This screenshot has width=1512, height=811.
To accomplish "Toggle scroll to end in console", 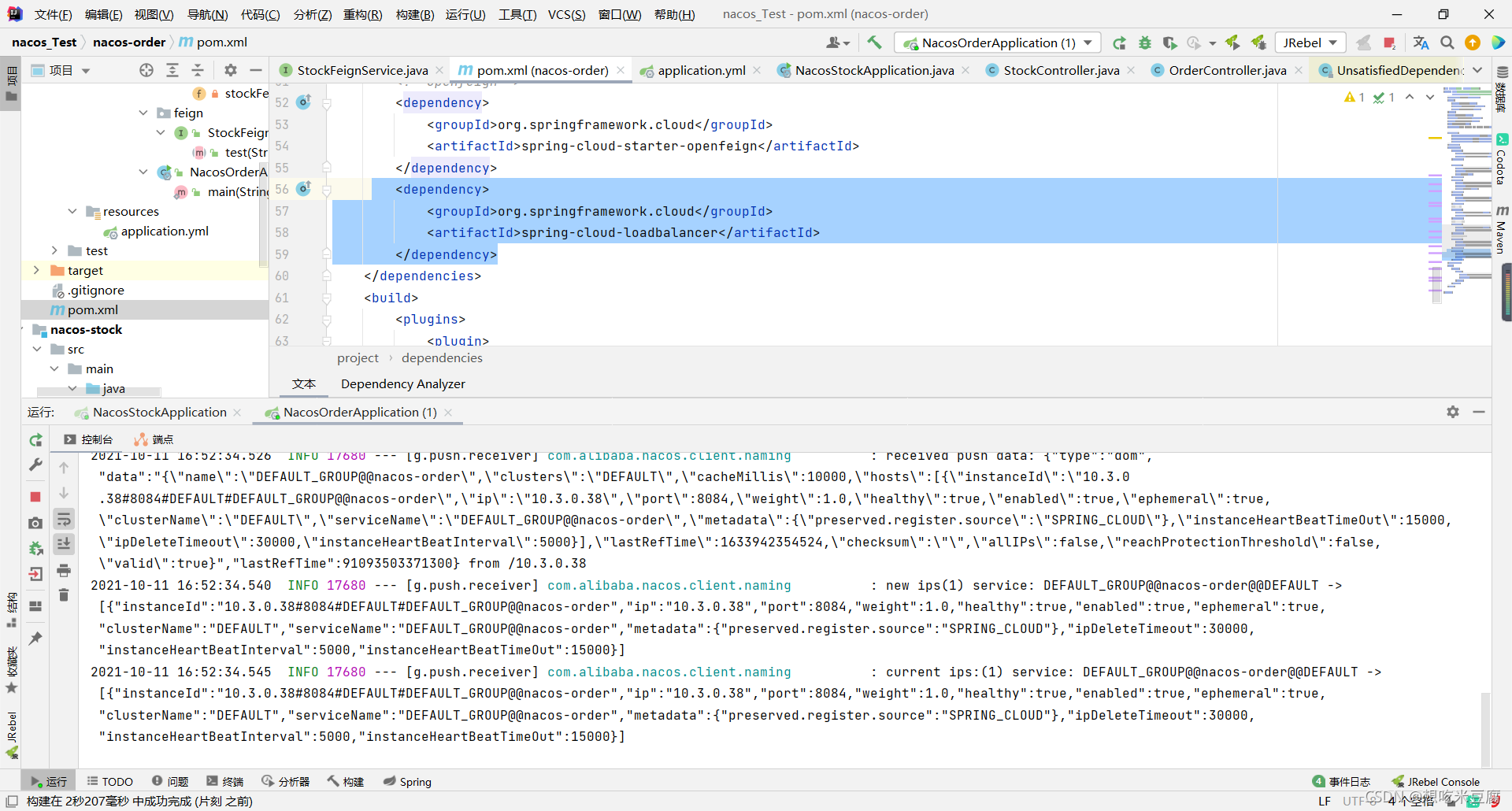I will [x=64, y=543].
